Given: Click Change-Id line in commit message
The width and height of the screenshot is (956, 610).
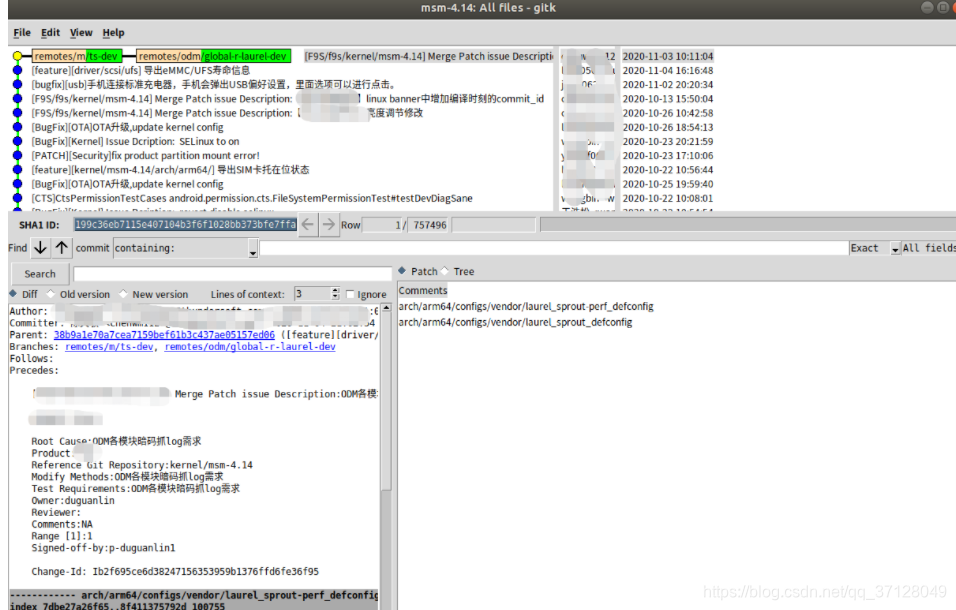Looking at the screenshot, I should point(175,572).
